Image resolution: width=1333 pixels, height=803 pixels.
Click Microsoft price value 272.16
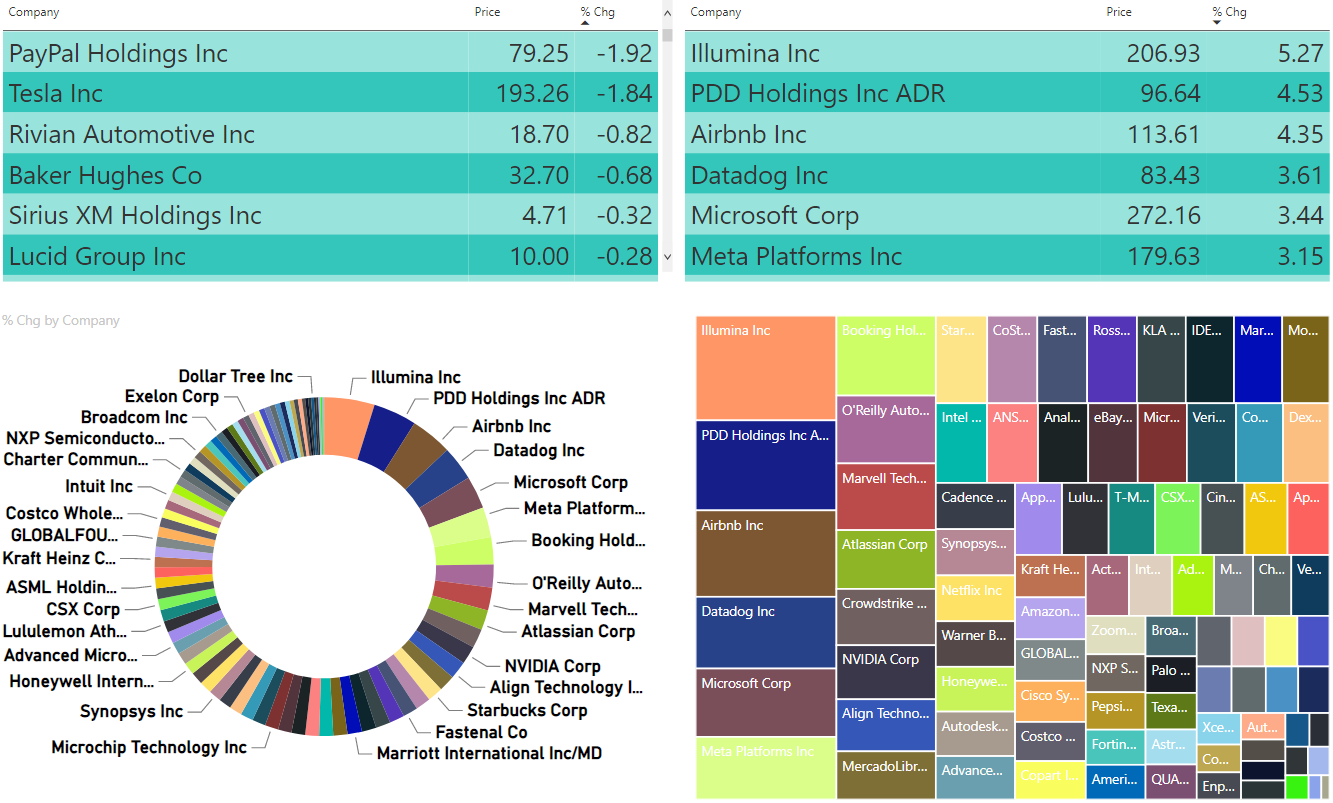pos(1163,216)
